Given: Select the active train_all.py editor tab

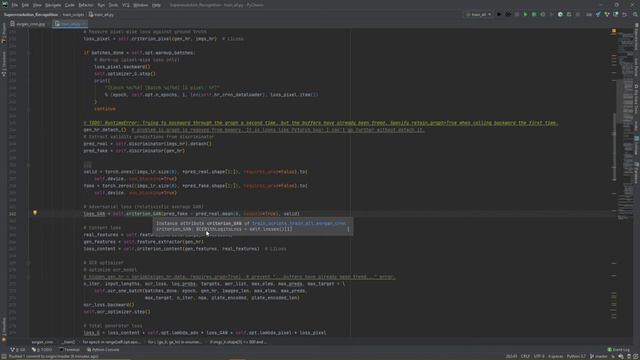Looking at the screenshot, I should coord(69,24).
